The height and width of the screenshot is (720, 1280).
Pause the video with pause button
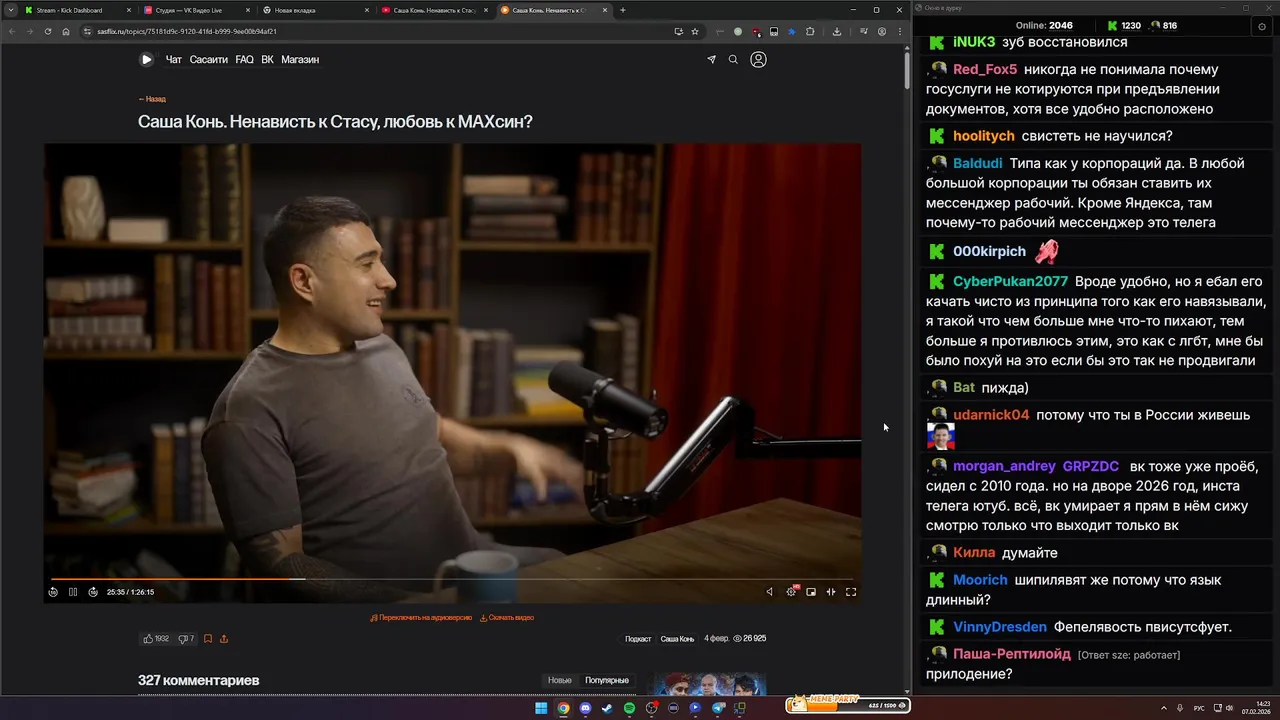point(73,592)
